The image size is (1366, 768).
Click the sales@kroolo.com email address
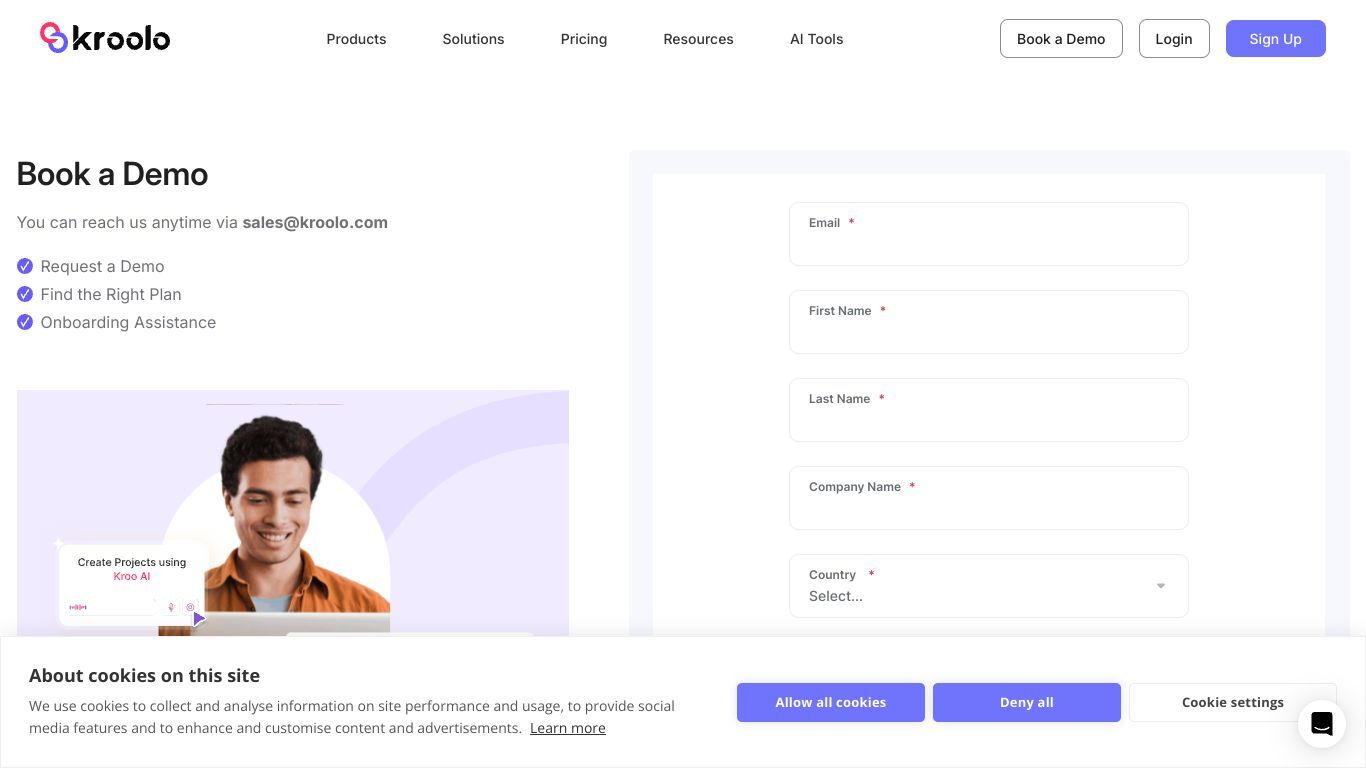[315, 222]
